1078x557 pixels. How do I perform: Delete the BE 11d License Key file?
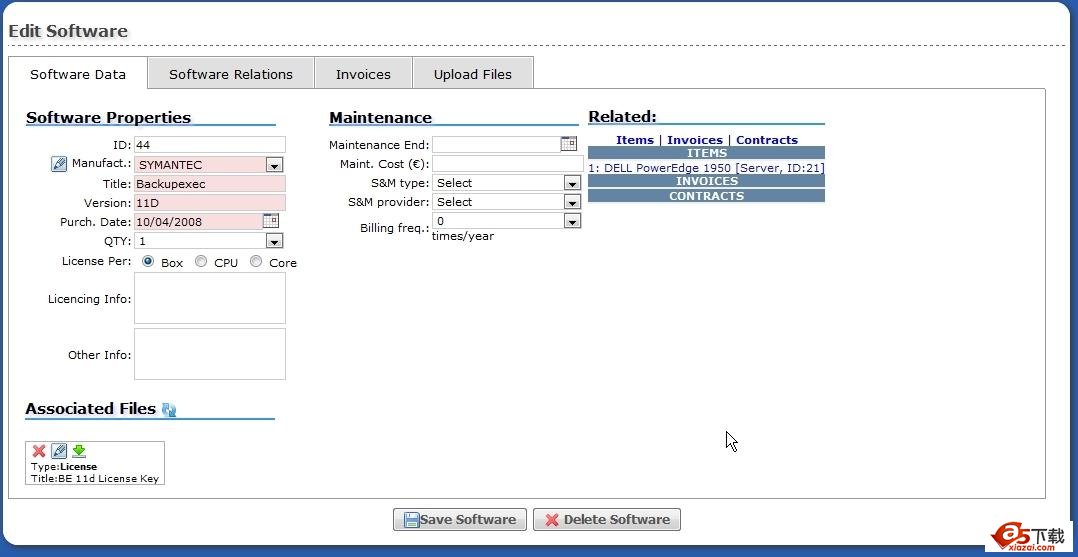(x=39, y=451)
